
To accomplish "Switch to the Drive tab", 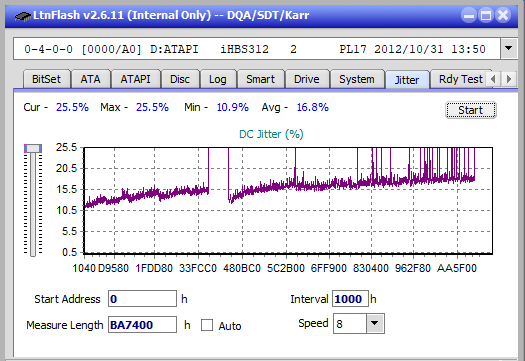I will point(307,79).
